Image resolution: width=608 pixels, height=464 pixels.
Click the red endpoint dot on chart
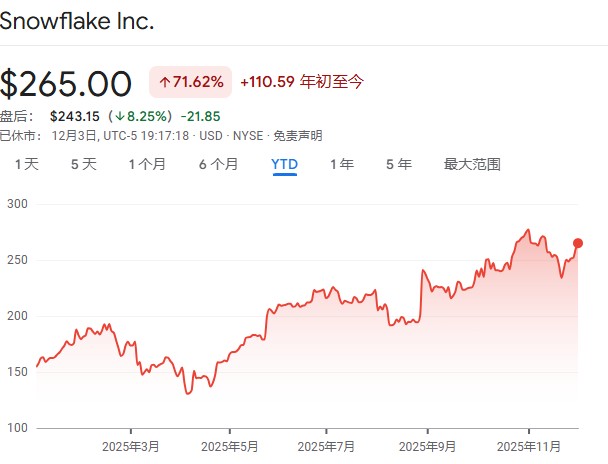point(578,243)
